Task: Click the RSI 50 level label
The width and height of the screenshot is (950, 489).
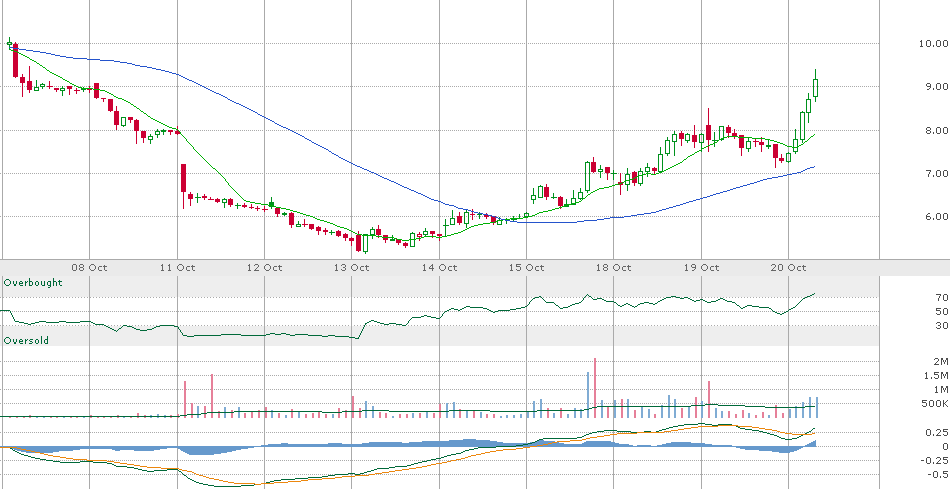Action: point(942,311)
